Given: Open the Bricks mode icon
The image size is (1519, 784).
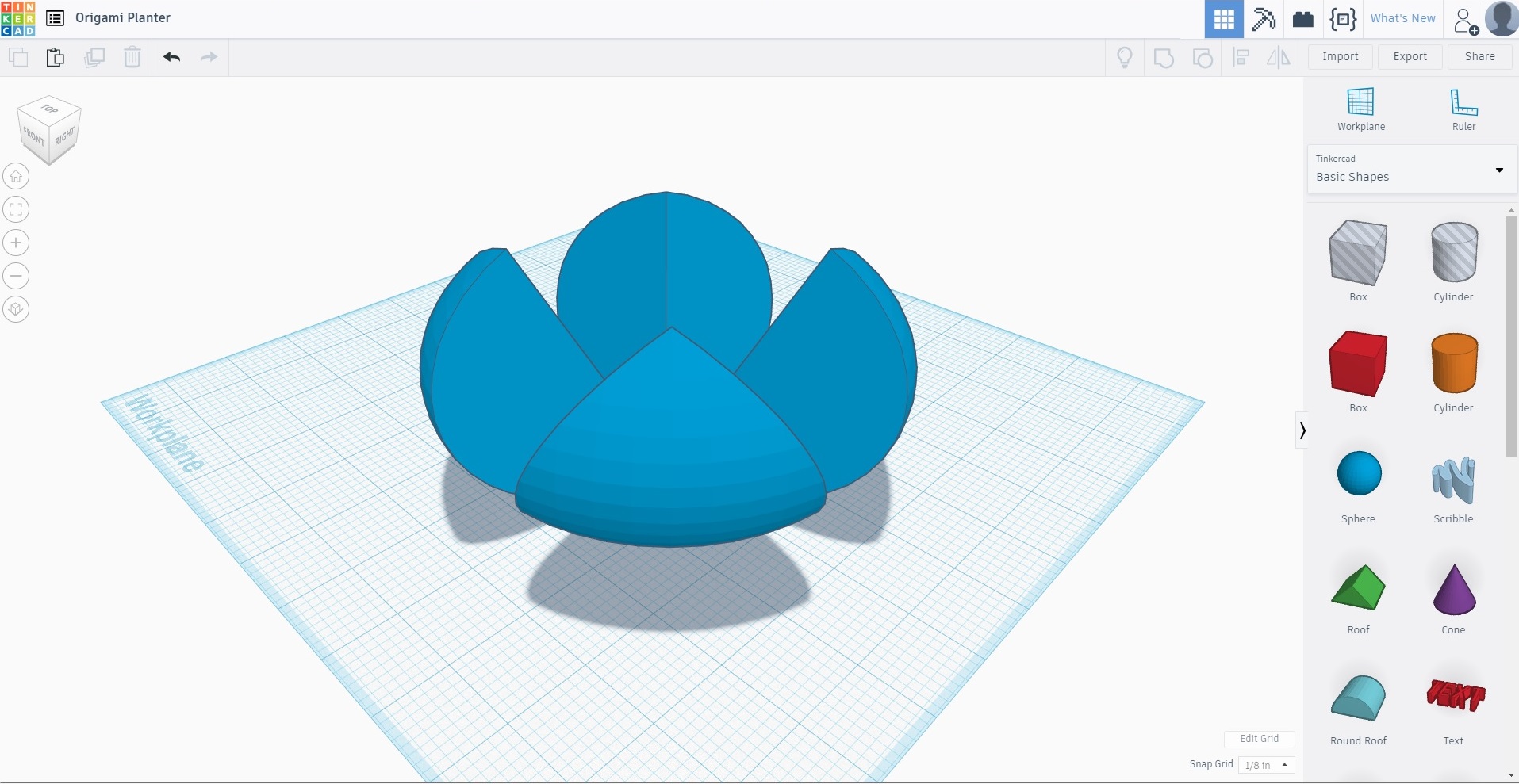Looking at the screenshot, I should click(1303, 19).
